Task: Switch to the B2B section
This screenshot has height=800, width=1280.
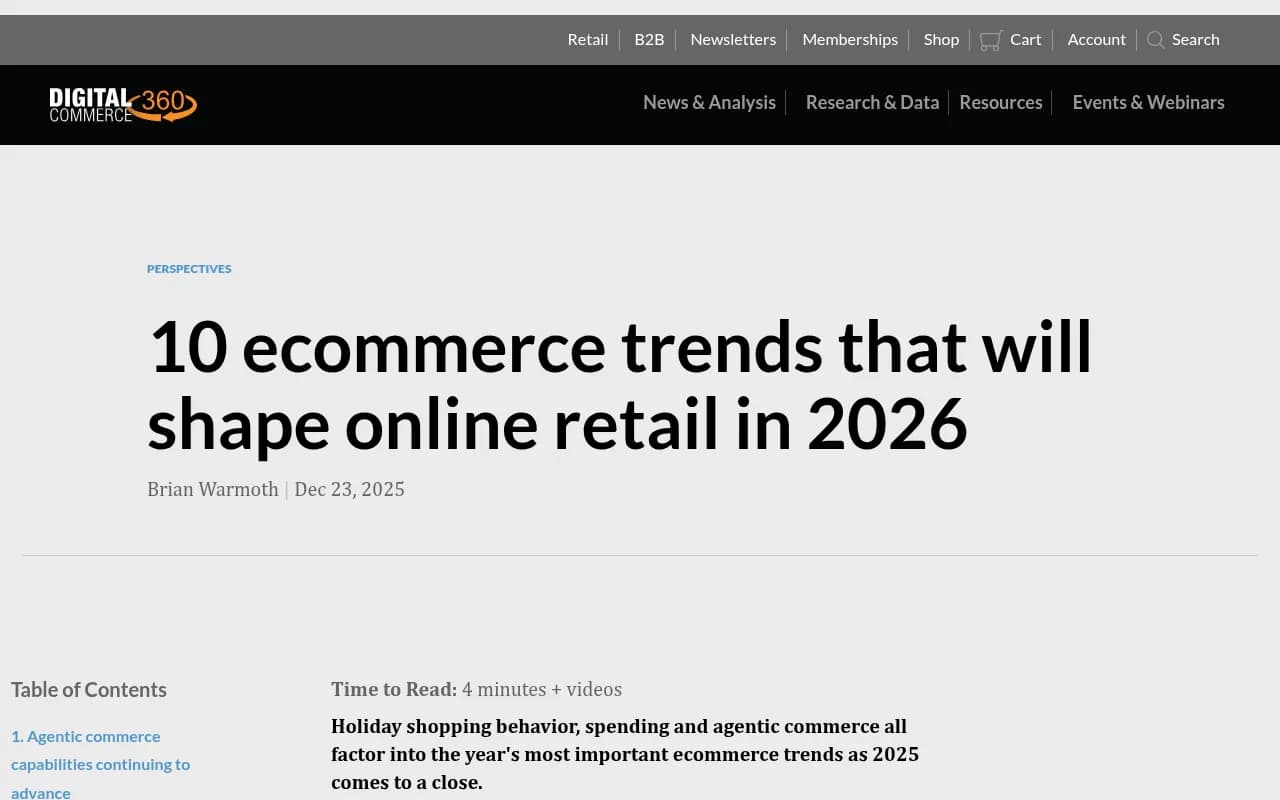Action: coord(649,39)
